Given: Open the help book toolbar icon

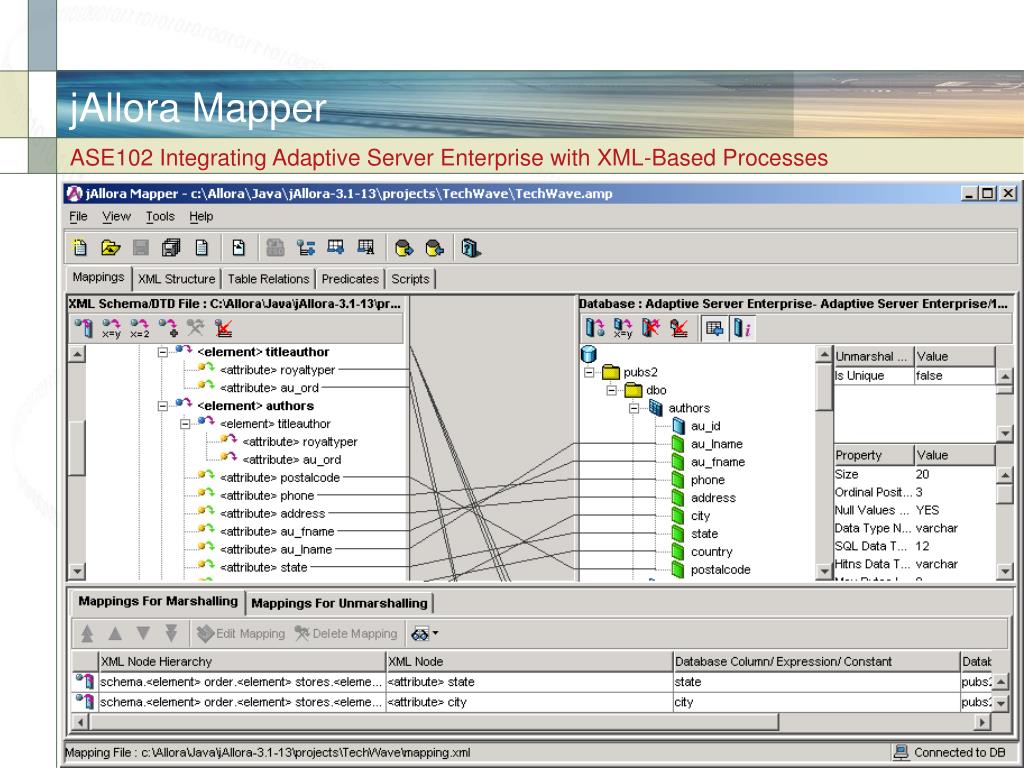Looking at the screenshot, I should (471, 248).
